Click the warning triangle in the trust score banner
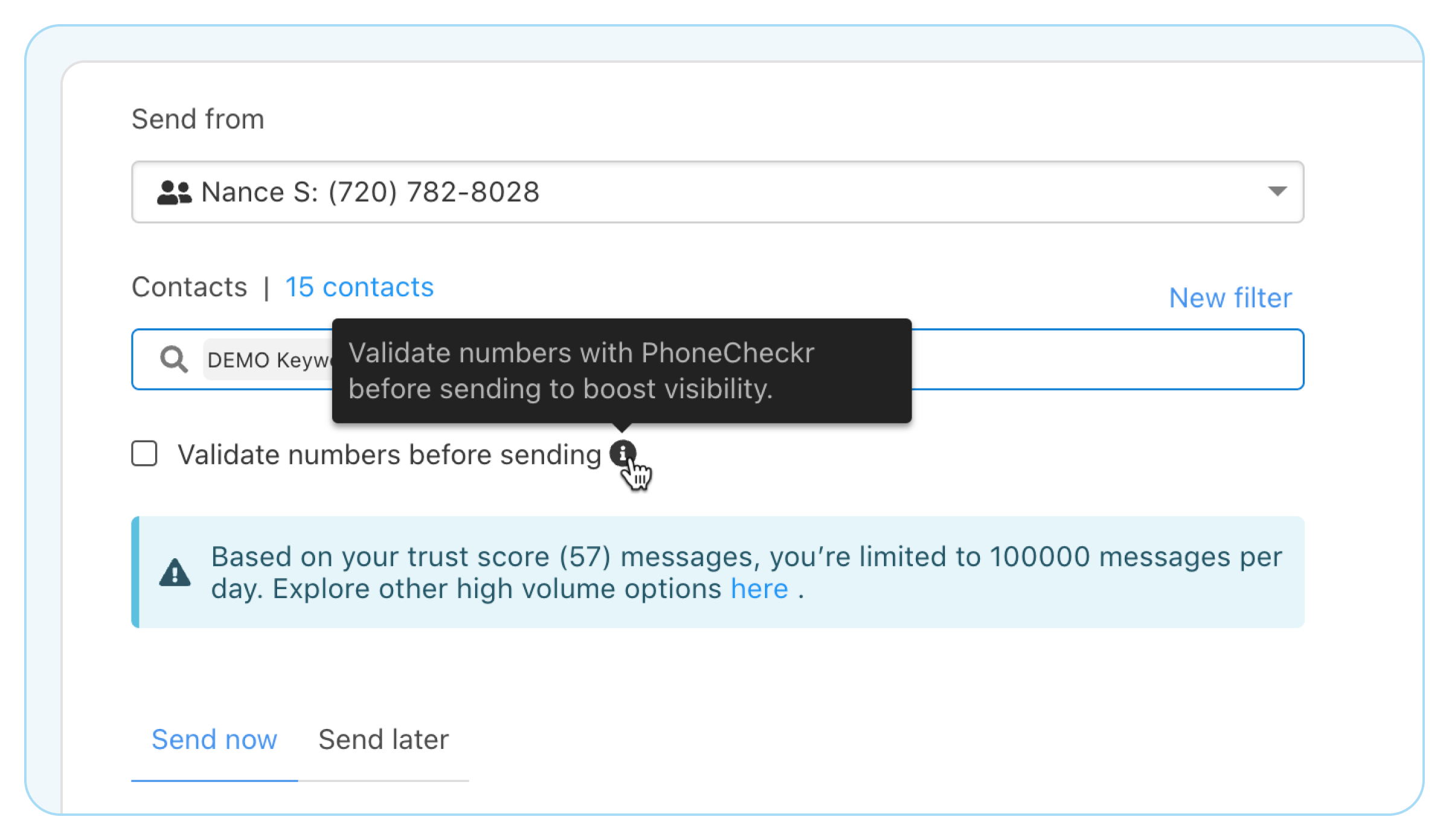The width and height of the screenshot is (1449, 840). pos(174,571)
